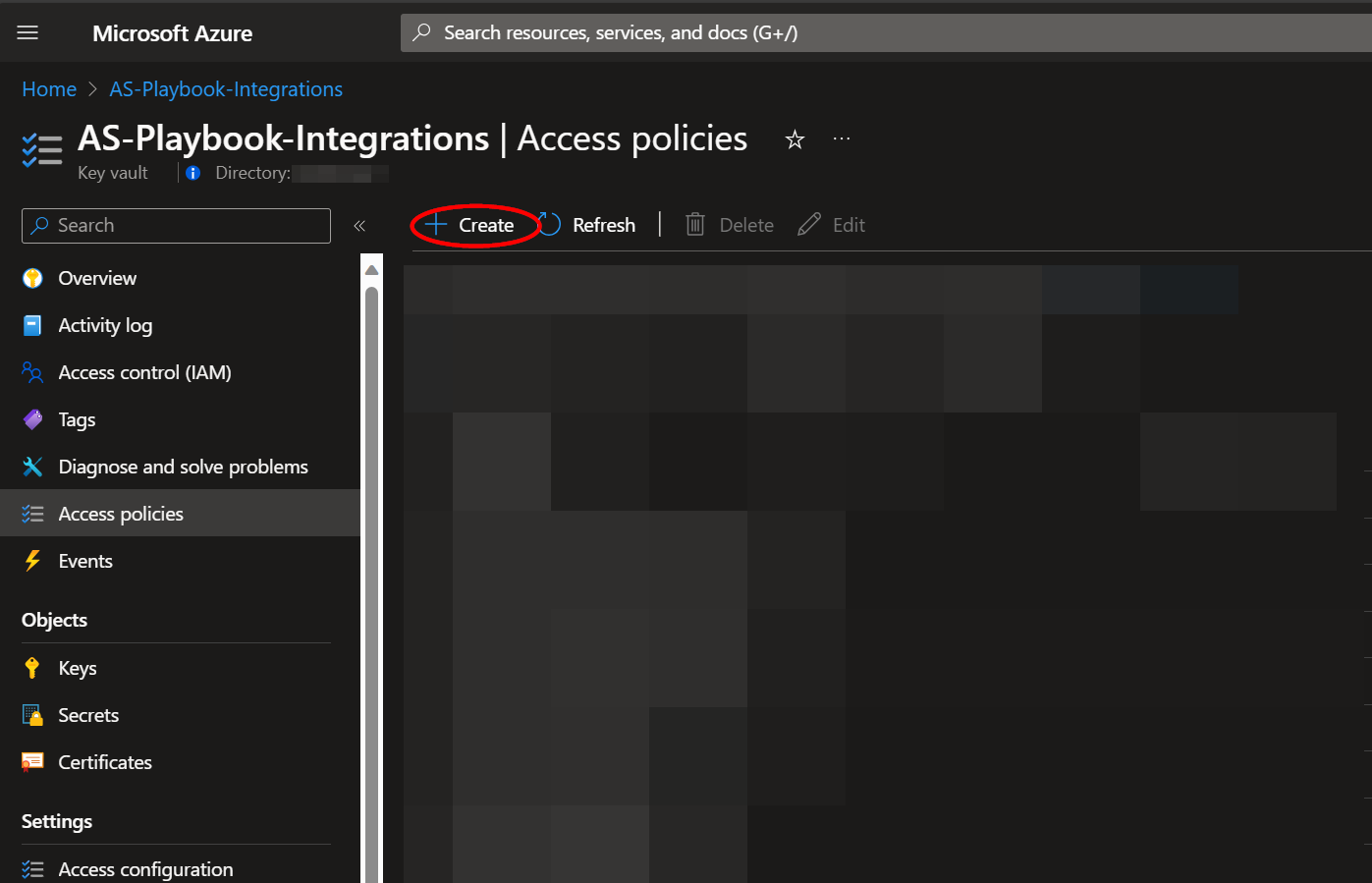Click the sidebar vertical scrollbar thumb

[x=371, y=584]
